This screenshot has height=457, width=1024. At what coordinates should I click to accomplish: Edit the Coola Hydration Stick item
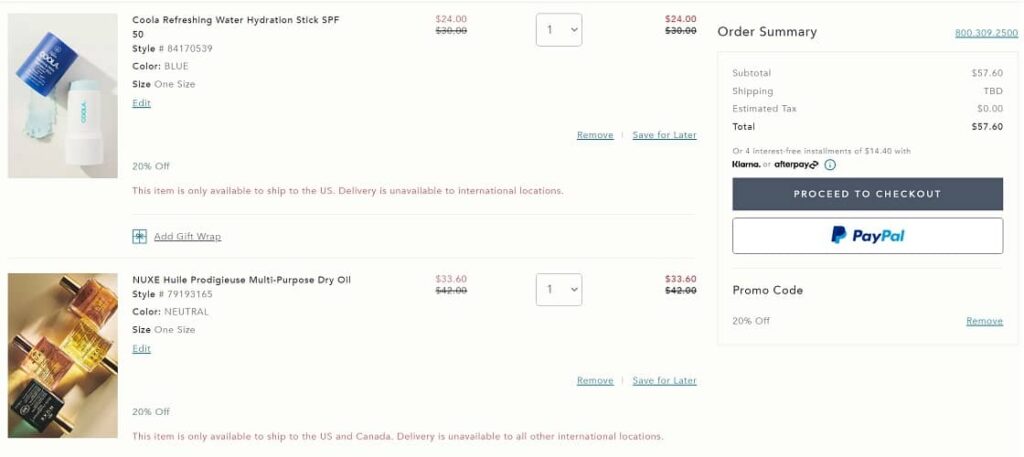point(141,103)
